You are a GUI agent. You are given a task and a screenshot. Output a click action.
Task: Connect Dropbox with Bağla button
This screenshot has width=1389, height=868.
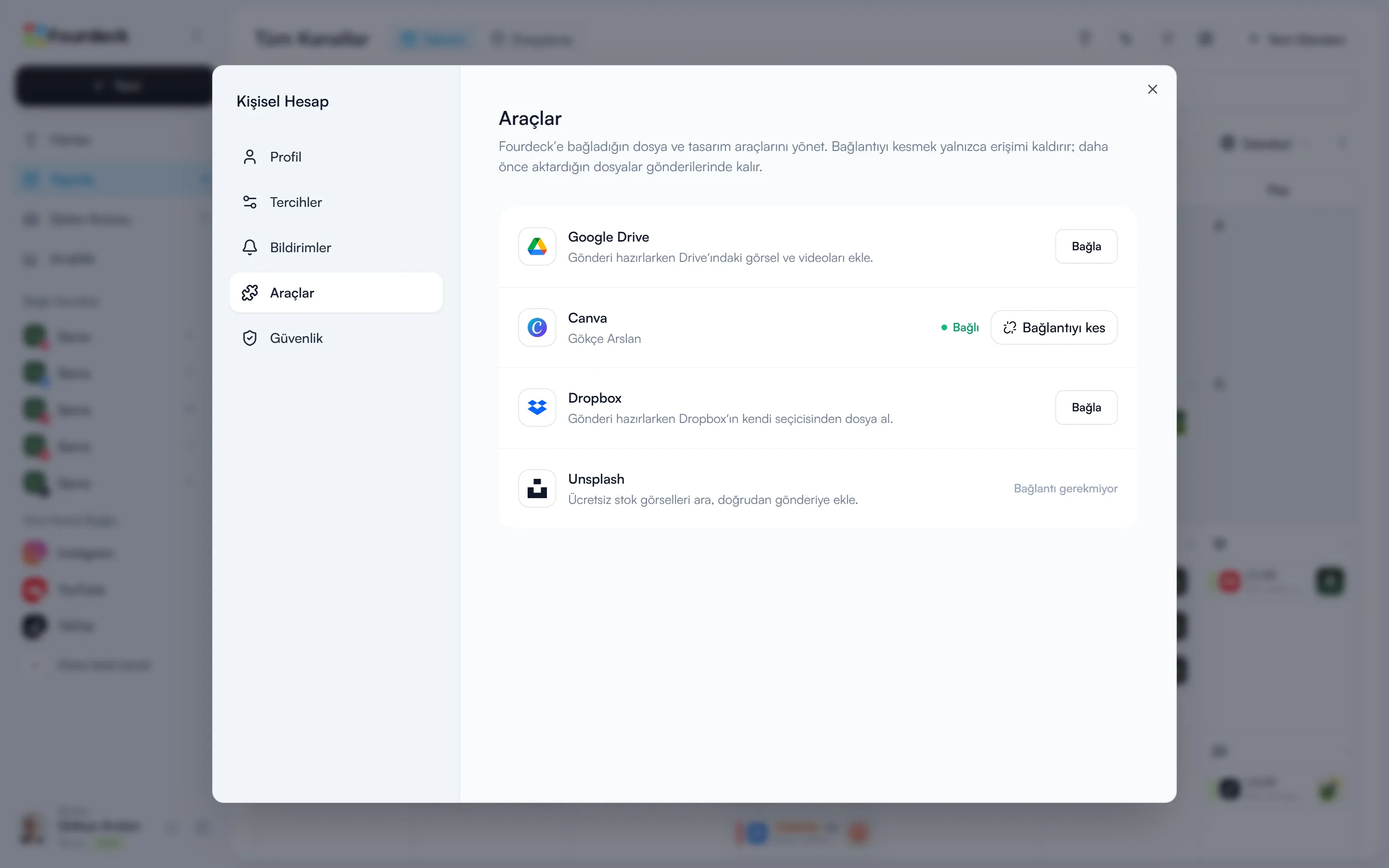1086,407
